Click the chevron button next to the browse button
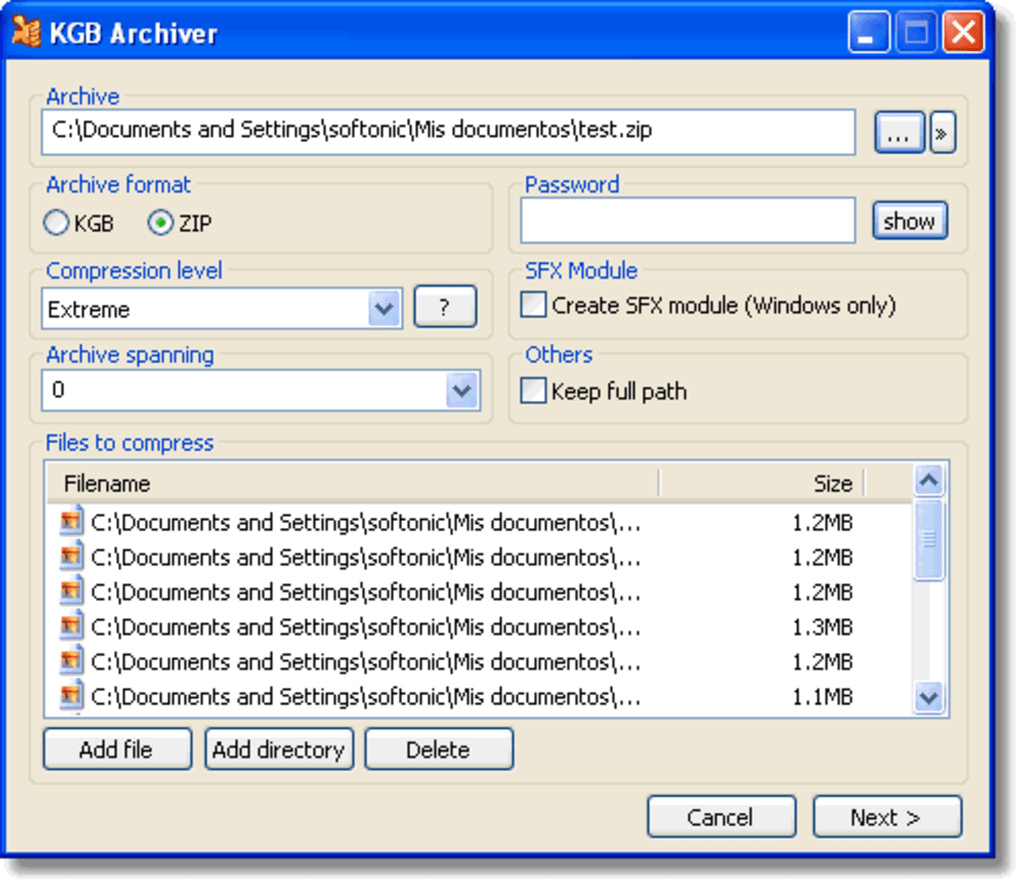This screenshot has height=883, width=1020. [941, 131]
